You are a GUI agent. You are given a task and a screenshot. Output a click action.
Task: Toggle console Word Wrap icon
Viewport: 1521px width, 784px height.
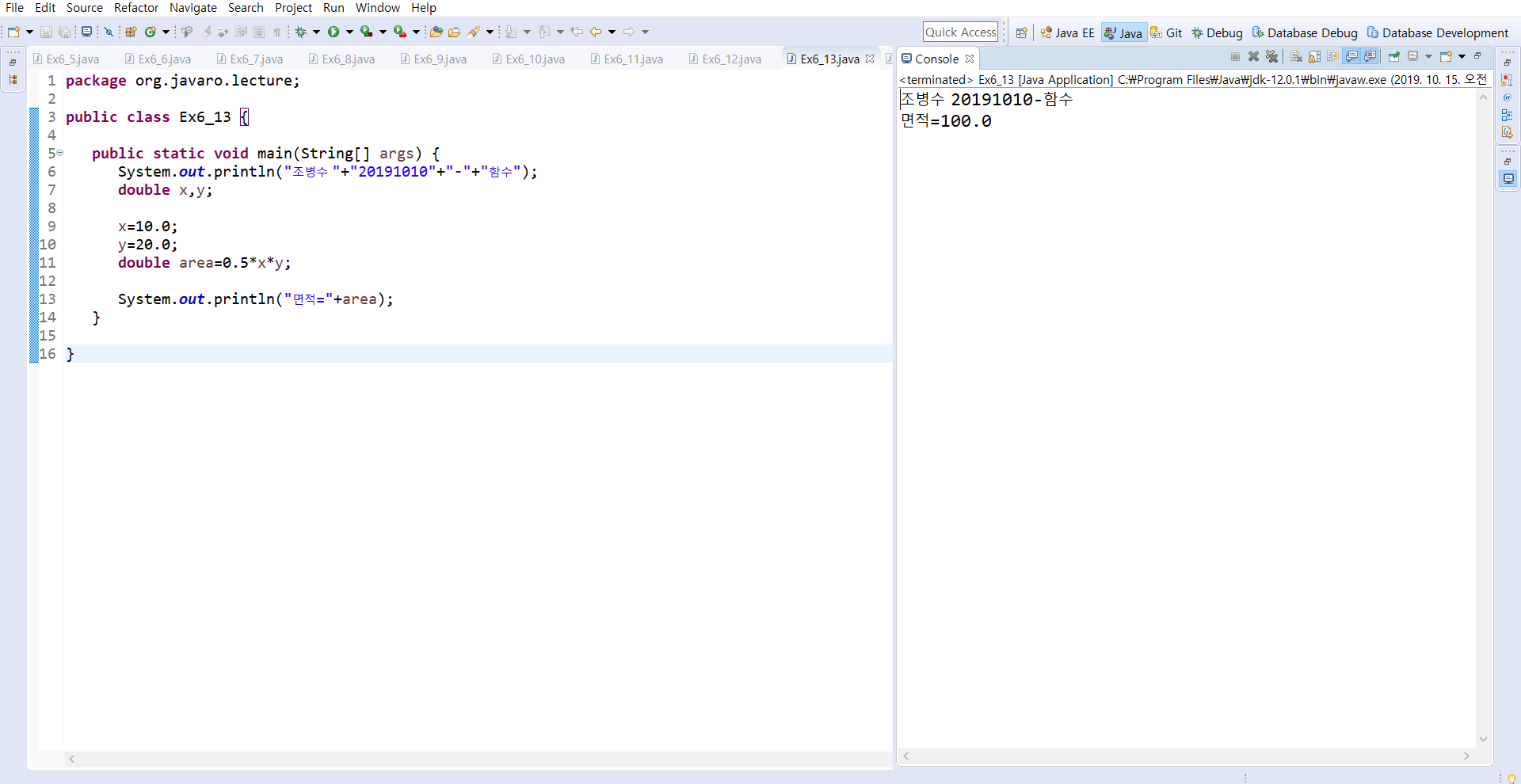(x=1332, y=56)
